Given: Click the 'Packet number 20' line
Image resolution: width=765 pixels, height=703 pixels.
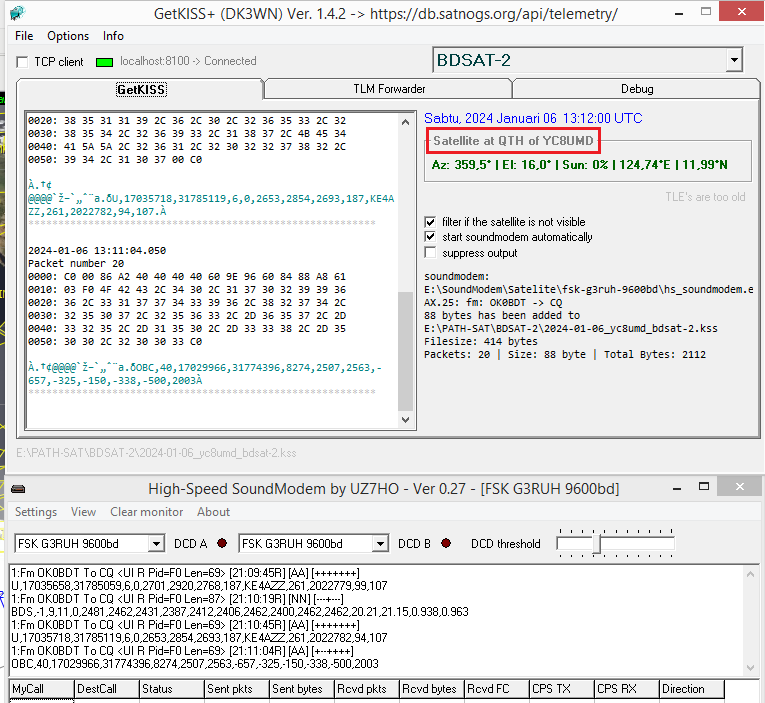Looking at the screenshot, I should (x=76, y=263).
